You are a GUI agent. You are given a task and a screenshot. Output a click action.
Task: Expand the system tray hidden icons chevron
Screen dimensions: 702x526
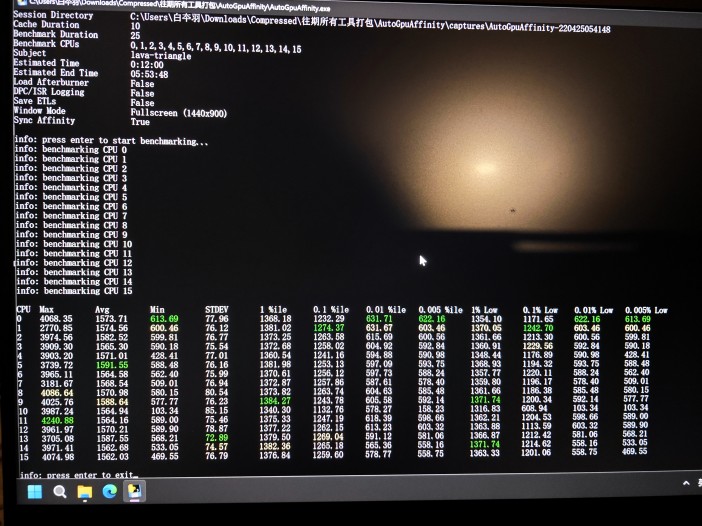tap(686, 483)
